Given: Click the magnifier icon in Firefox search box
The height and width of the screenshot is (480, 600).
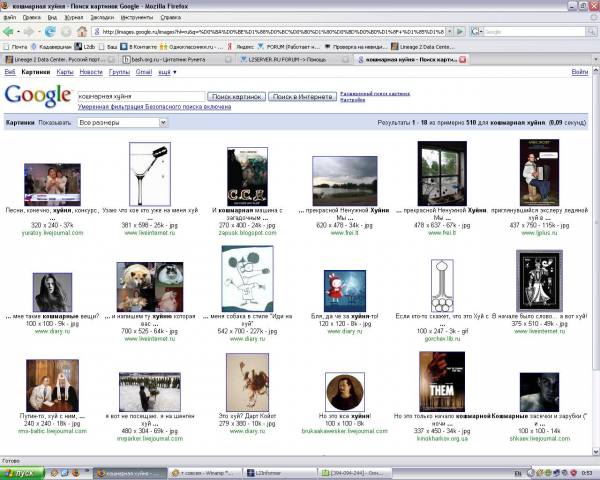Looking at the screenshot, I should (591, 32).
